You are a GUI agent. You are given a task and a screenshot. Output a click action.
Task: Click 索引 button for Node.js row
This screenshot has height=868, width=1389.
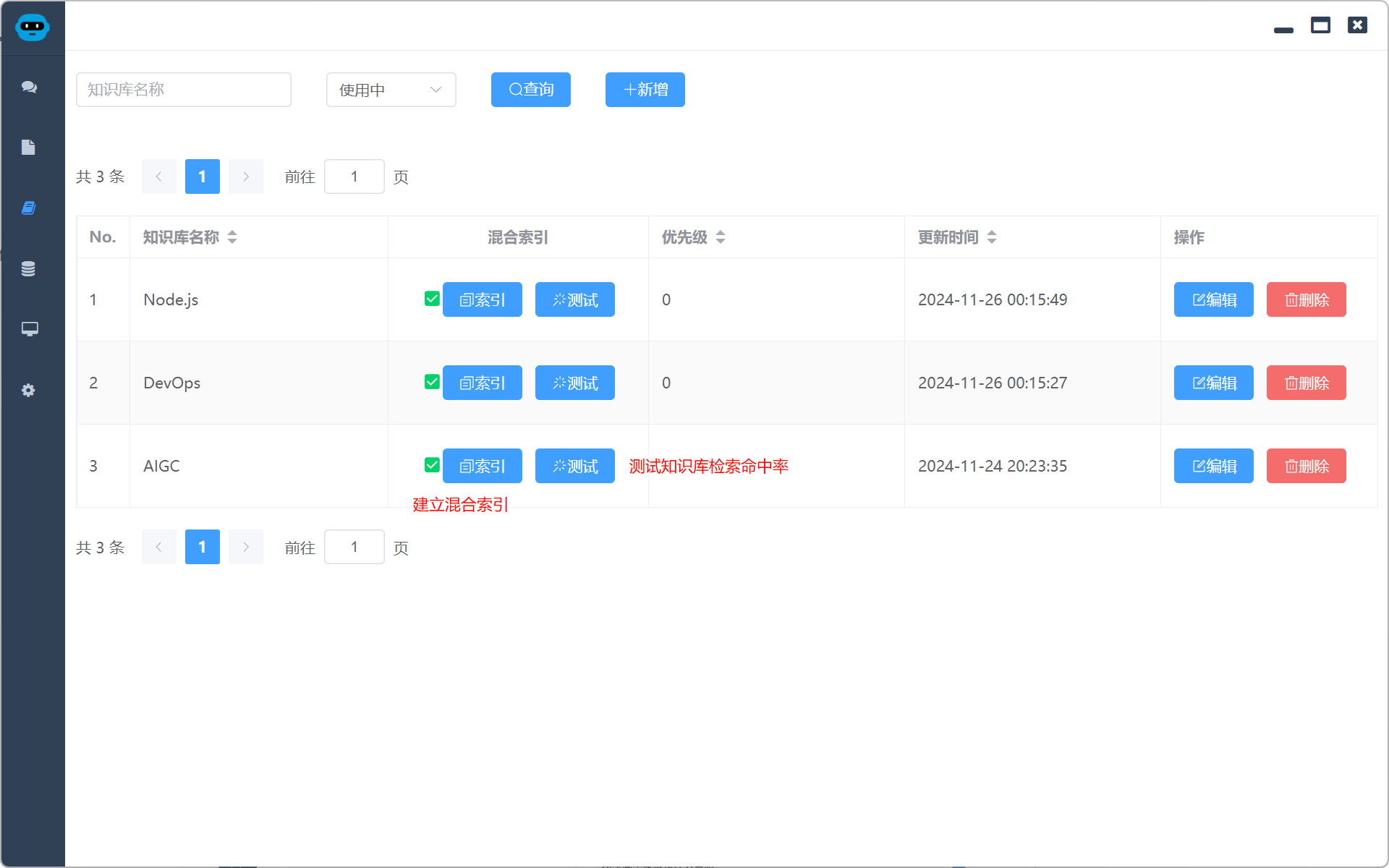(483, 299)
